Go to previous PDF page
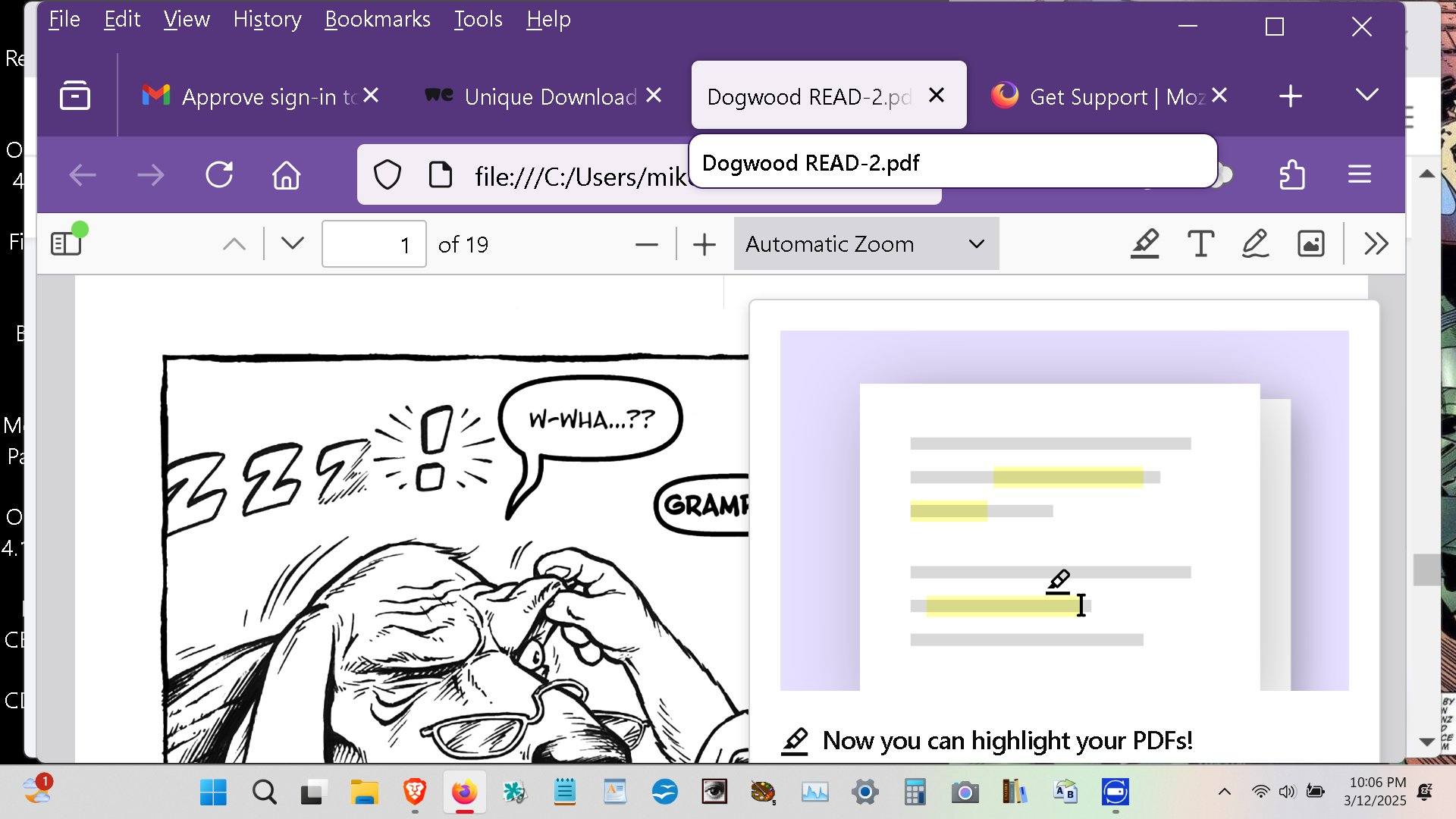 pos(234,243)
